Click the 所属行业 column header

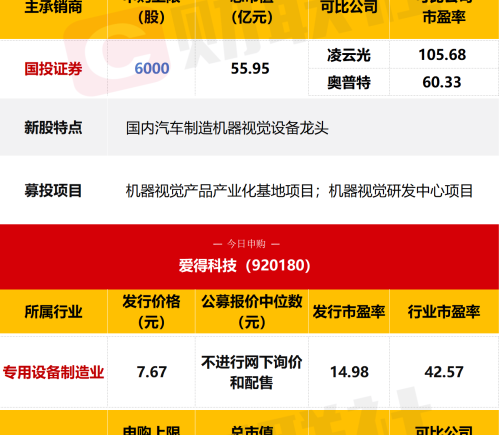53,312
